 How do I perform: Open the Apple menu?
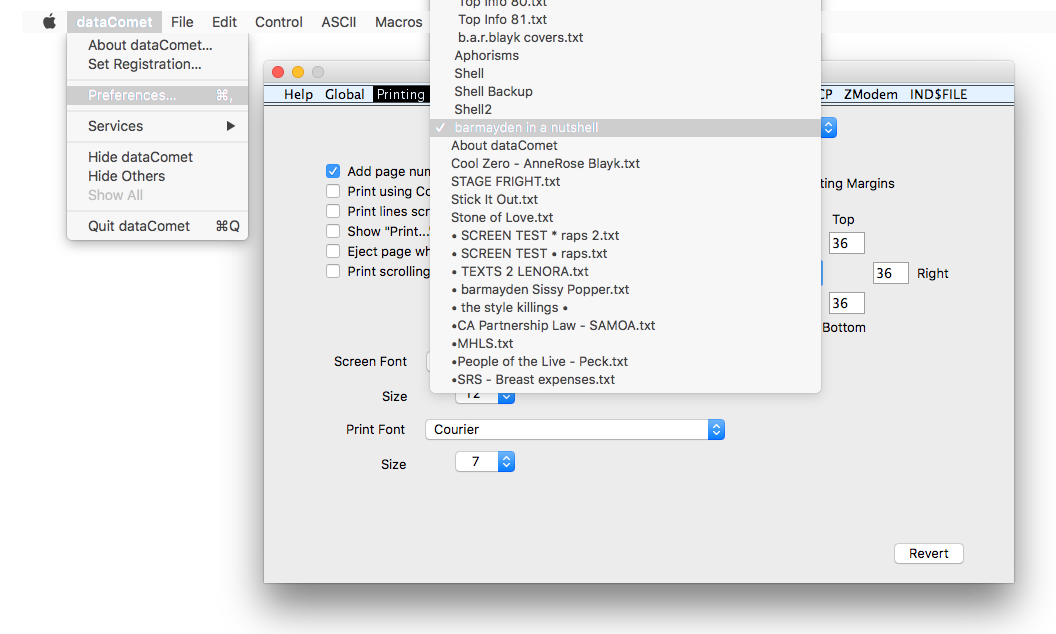click(x=49, y=22)
